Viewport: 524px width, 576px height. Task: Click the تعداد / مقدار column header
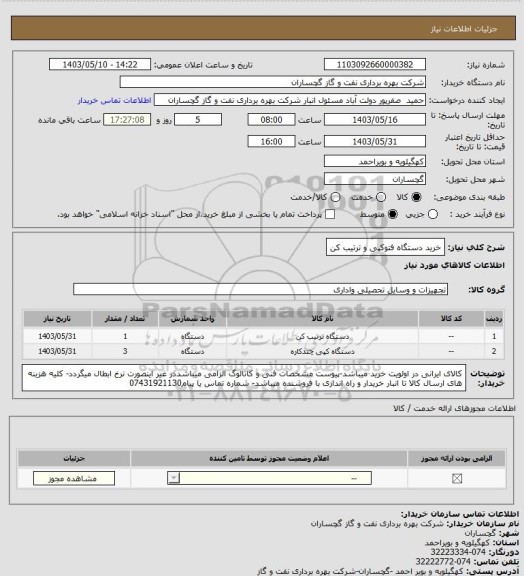pyautogui.click(x=125, y=318)
